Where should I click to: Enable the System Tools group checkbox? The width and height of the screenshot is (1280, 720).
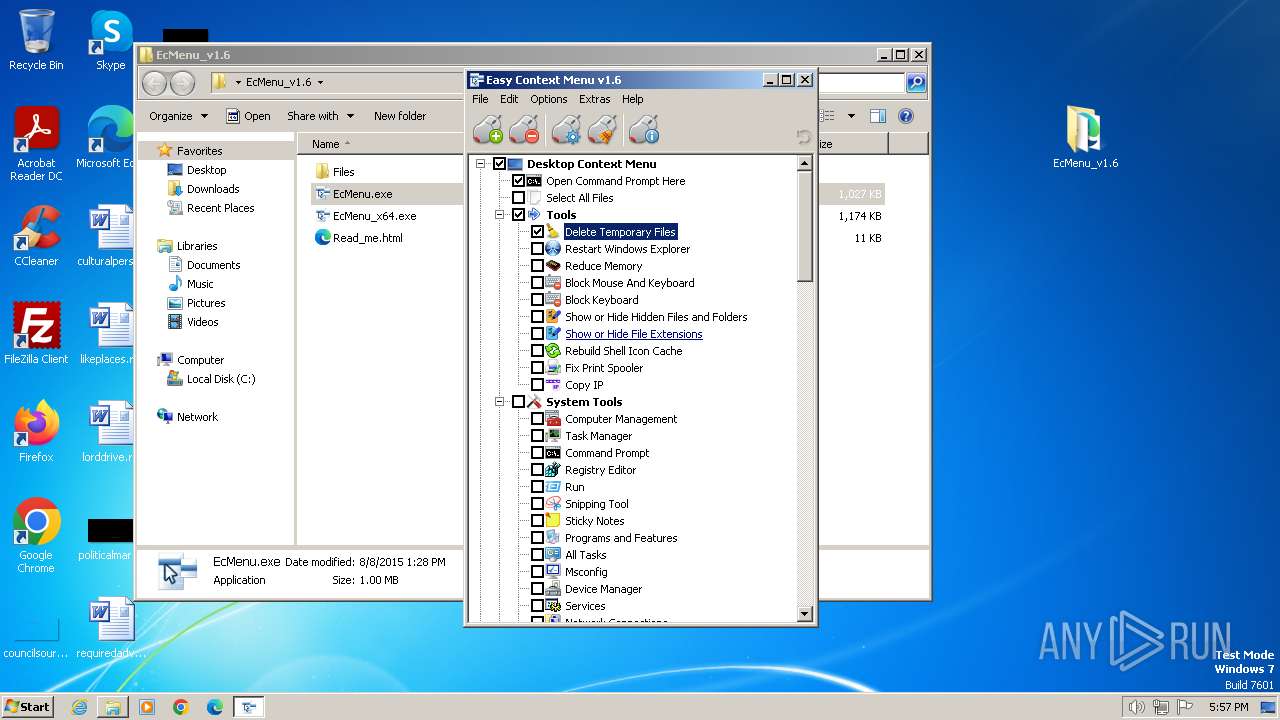pyautogui.click(x=518, y=402)
